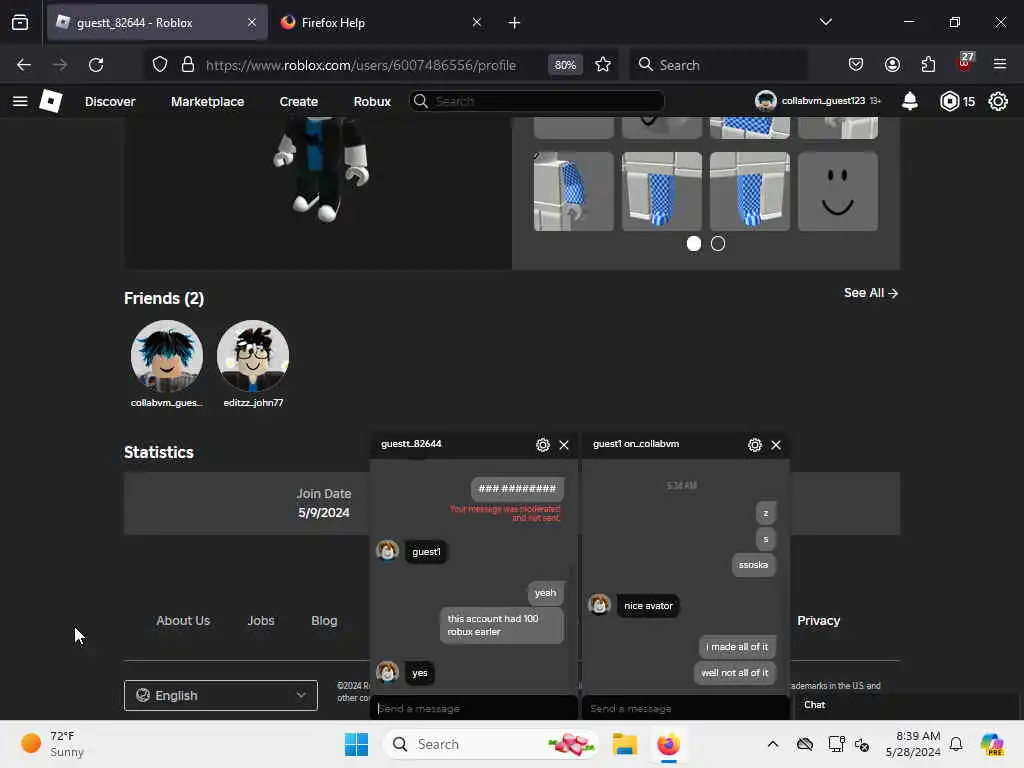The image size is (1024, 768).
Task: Open the Robux menu item
Action: (x=372, y=101)
